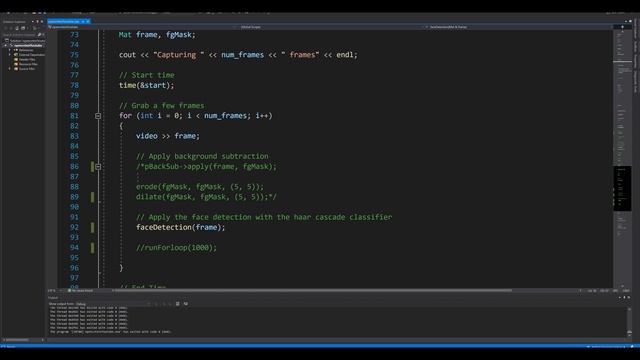Select the highlighted project in Solution Explorer
640x360 pixels.
pyautogui.click(x=26, y=45)
